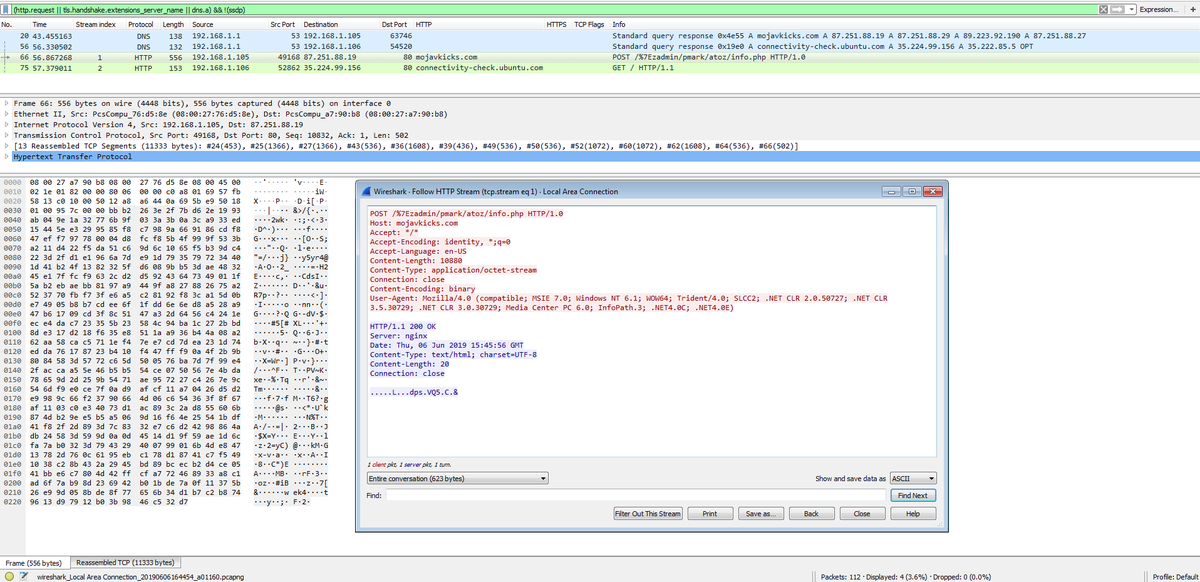Expand the 13 Reassembled TCP Segments row

click(8, 146)
